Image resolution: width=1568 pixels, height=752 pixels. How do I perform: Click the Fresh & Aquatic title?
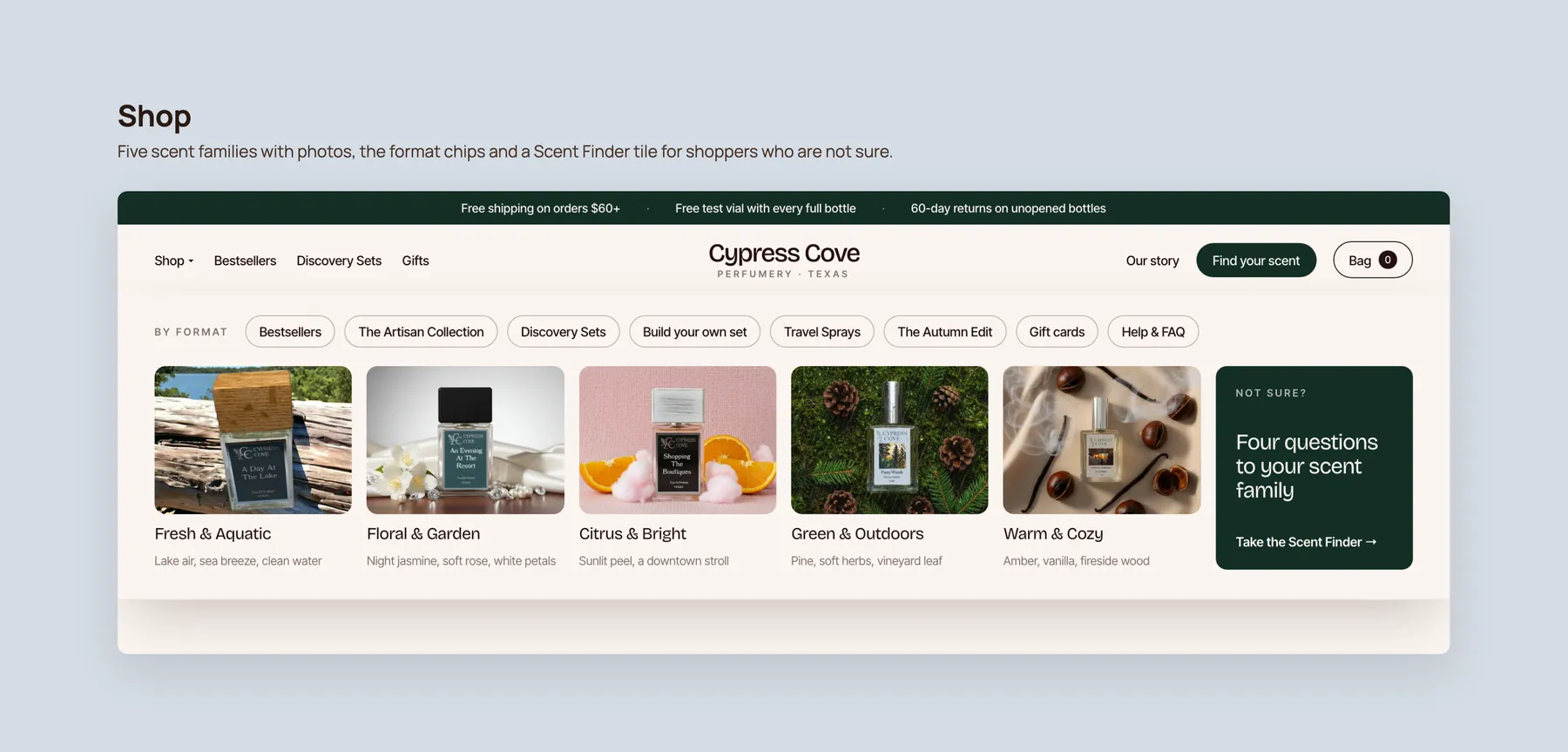pyautogui.click(x=213, y=534)
